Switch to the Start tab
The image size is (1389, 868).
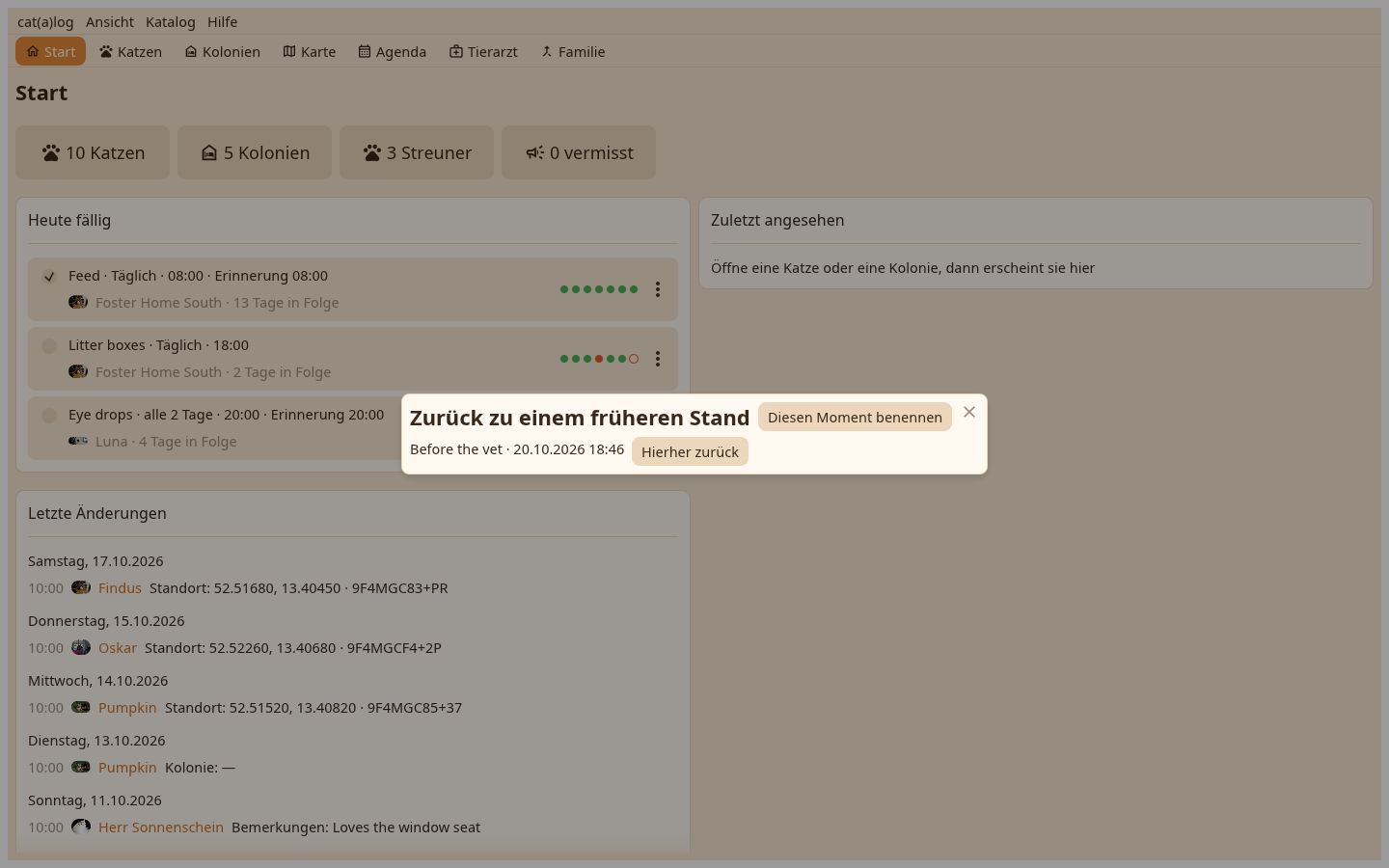(x=50, y=51)
